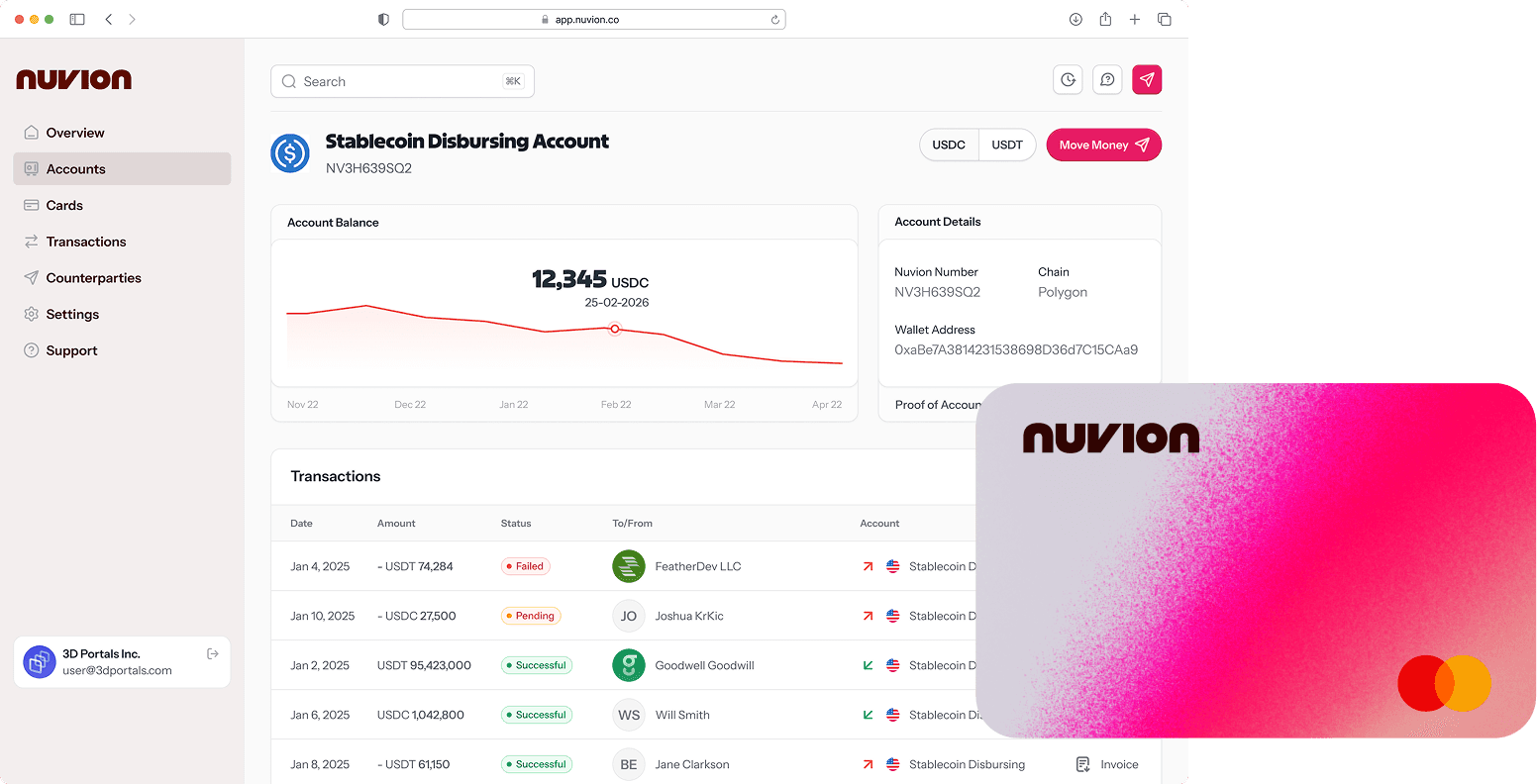1537x784 pixels.
Task: Click amount USDT 95,423,000
Action: tap(424, 665)
